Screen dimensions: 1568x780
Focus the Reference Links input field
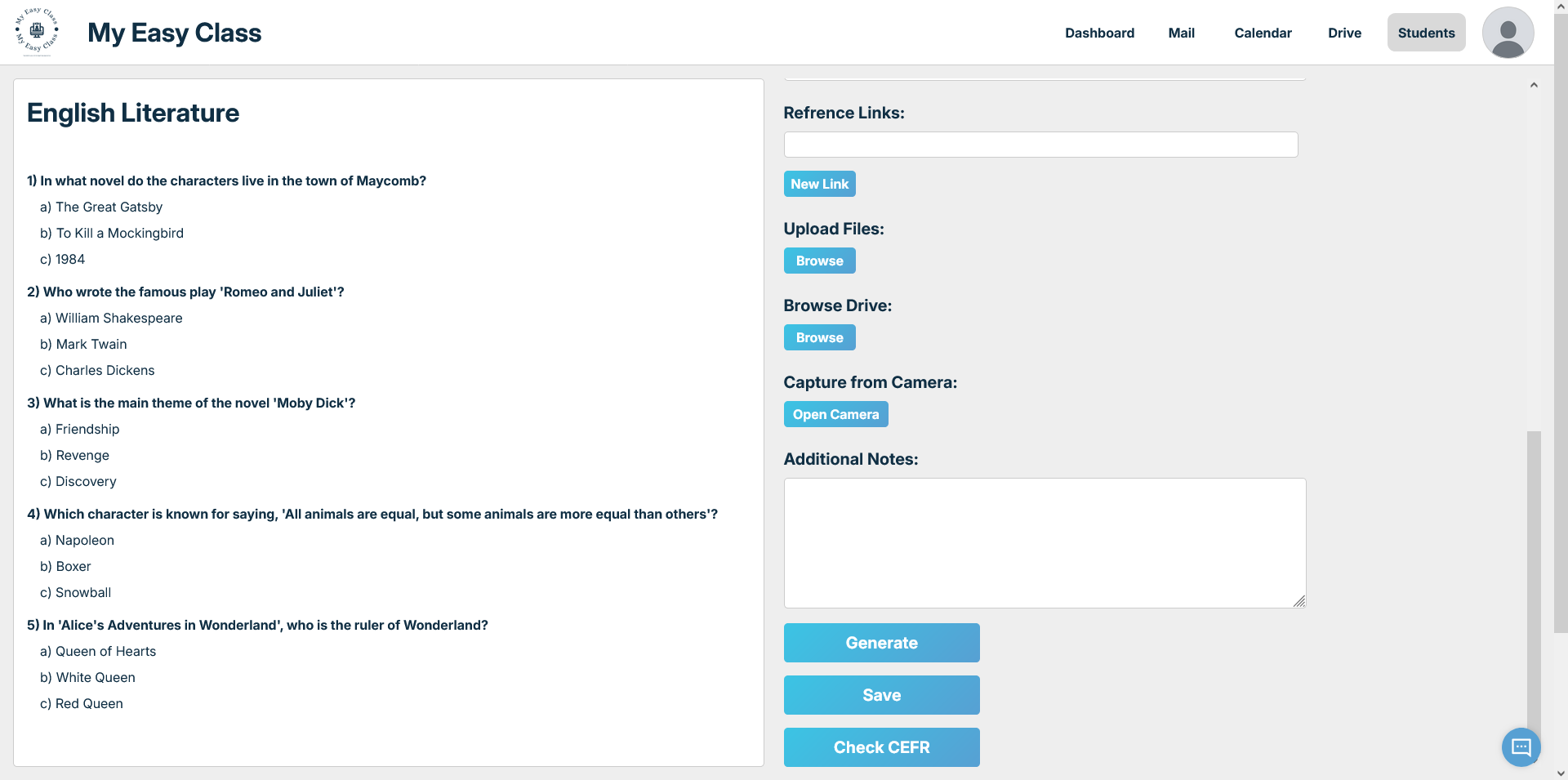pyautogui.click(x=1040, y=145)
